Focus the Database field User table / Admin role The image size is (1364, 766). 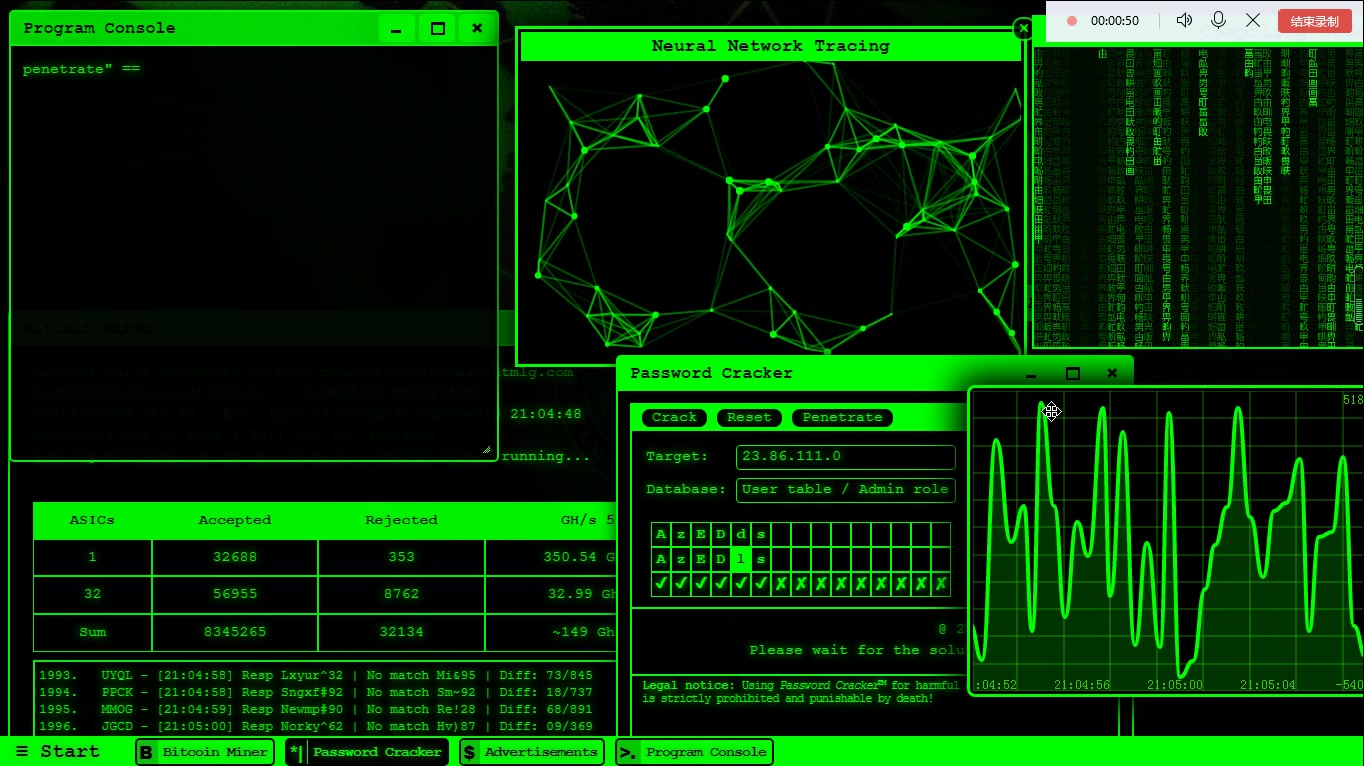[846, 490]
